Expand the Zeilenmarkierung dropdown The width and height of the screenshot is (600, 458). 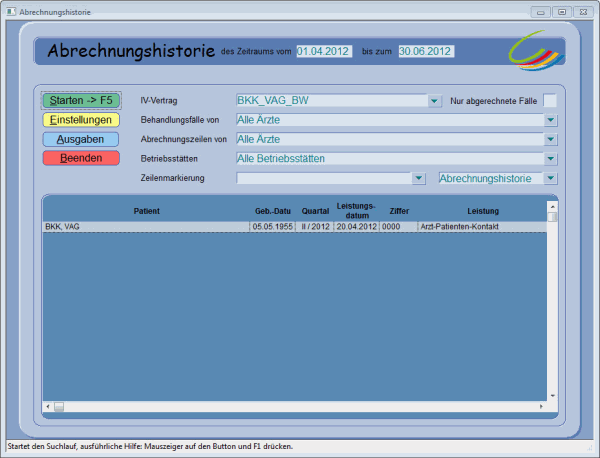coord(419,178)
